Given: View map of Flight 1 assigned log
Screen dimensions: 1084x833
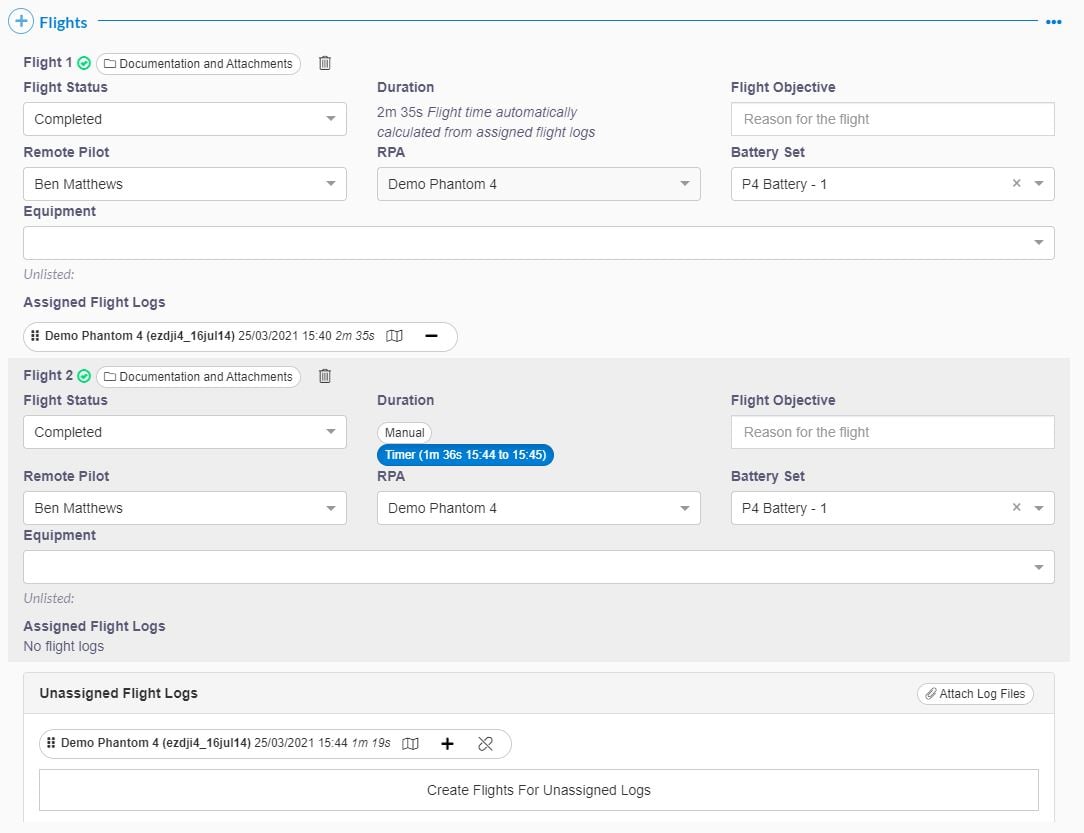Looking at the screenshot, I should click(394, 336).
